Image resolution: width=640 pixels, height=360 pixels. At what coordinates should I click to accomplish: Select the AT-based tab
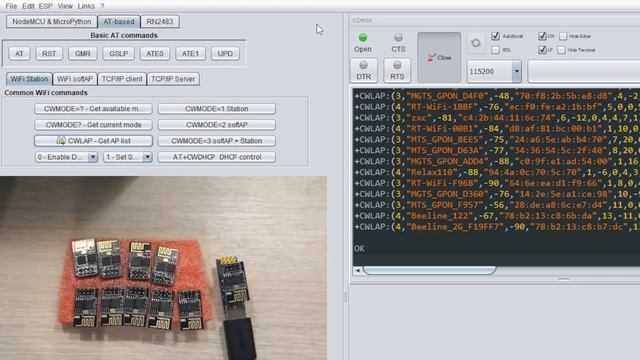119,22
